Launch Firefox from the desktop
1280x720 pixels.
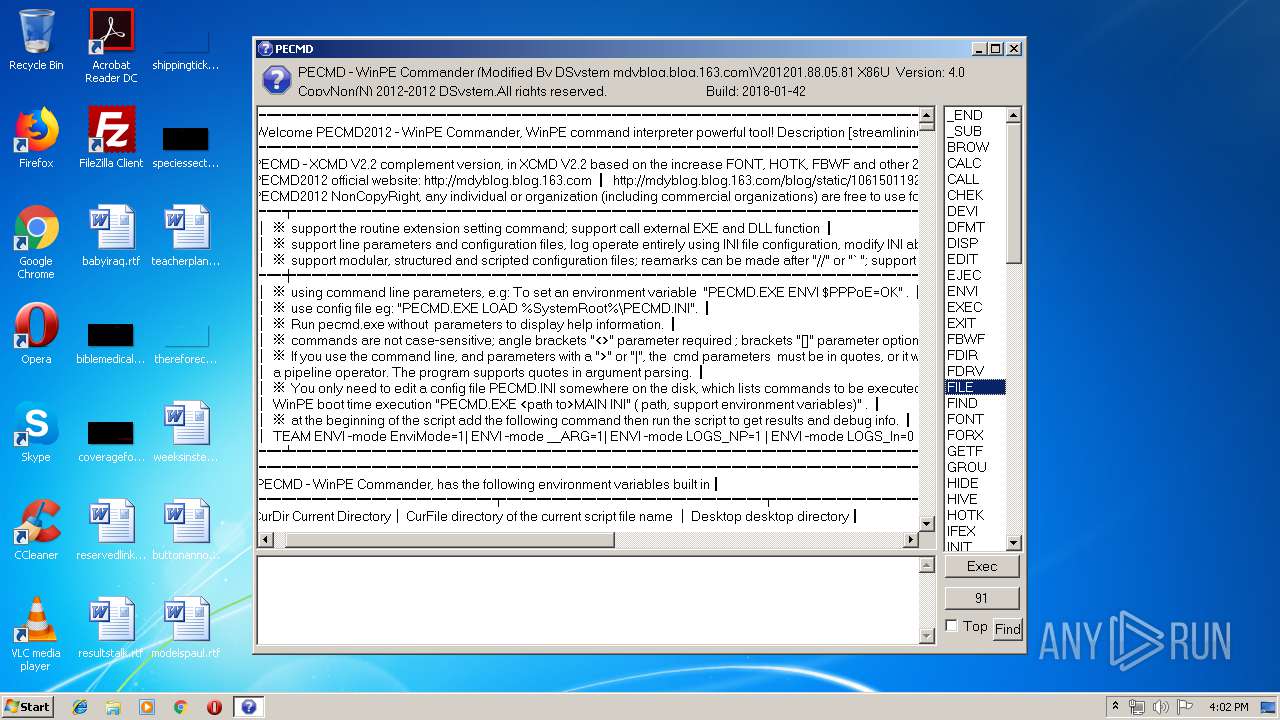click(x=36, y=138)
